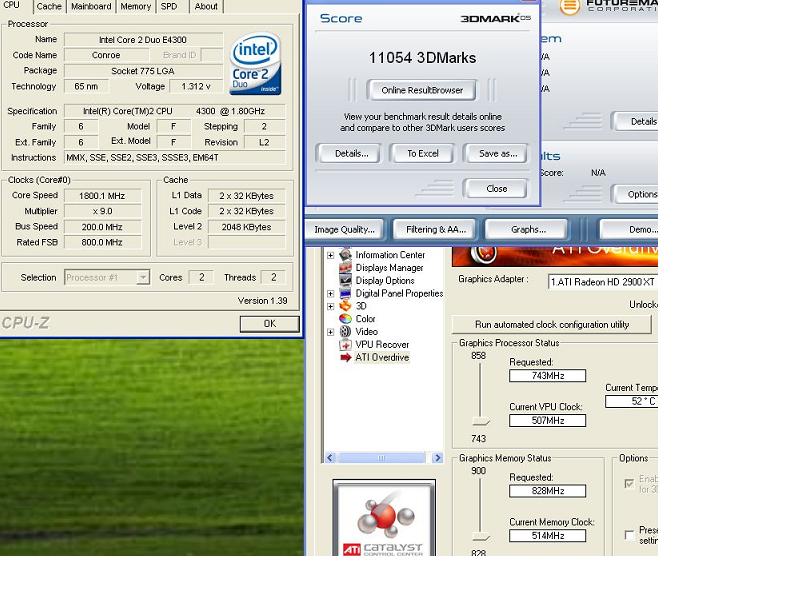This screenshot has width=800, height=600.
Task: Click the GPU clock slider handle
Action: pyautogui.click(x=480, y=421)
